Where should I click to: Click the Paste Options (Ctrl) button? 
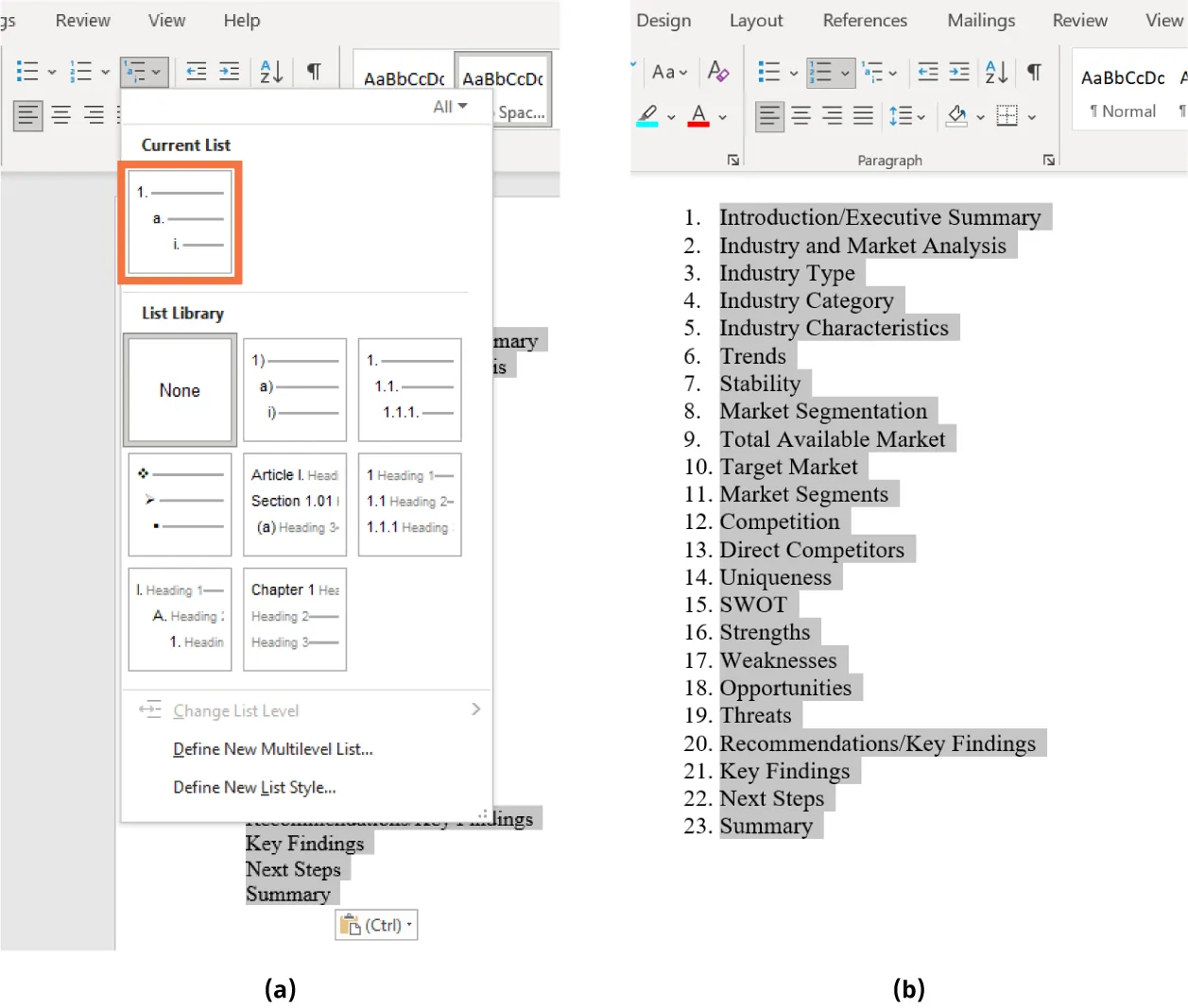click(375, 925)
